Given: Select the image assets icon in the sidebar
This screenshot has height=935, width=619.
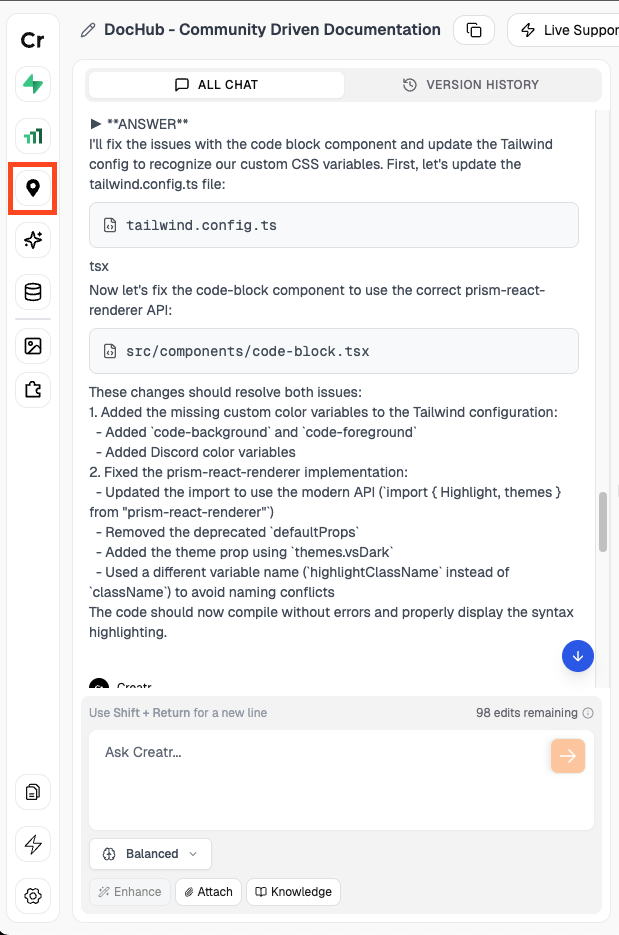Looking at the screenshot, I should 32,345.
